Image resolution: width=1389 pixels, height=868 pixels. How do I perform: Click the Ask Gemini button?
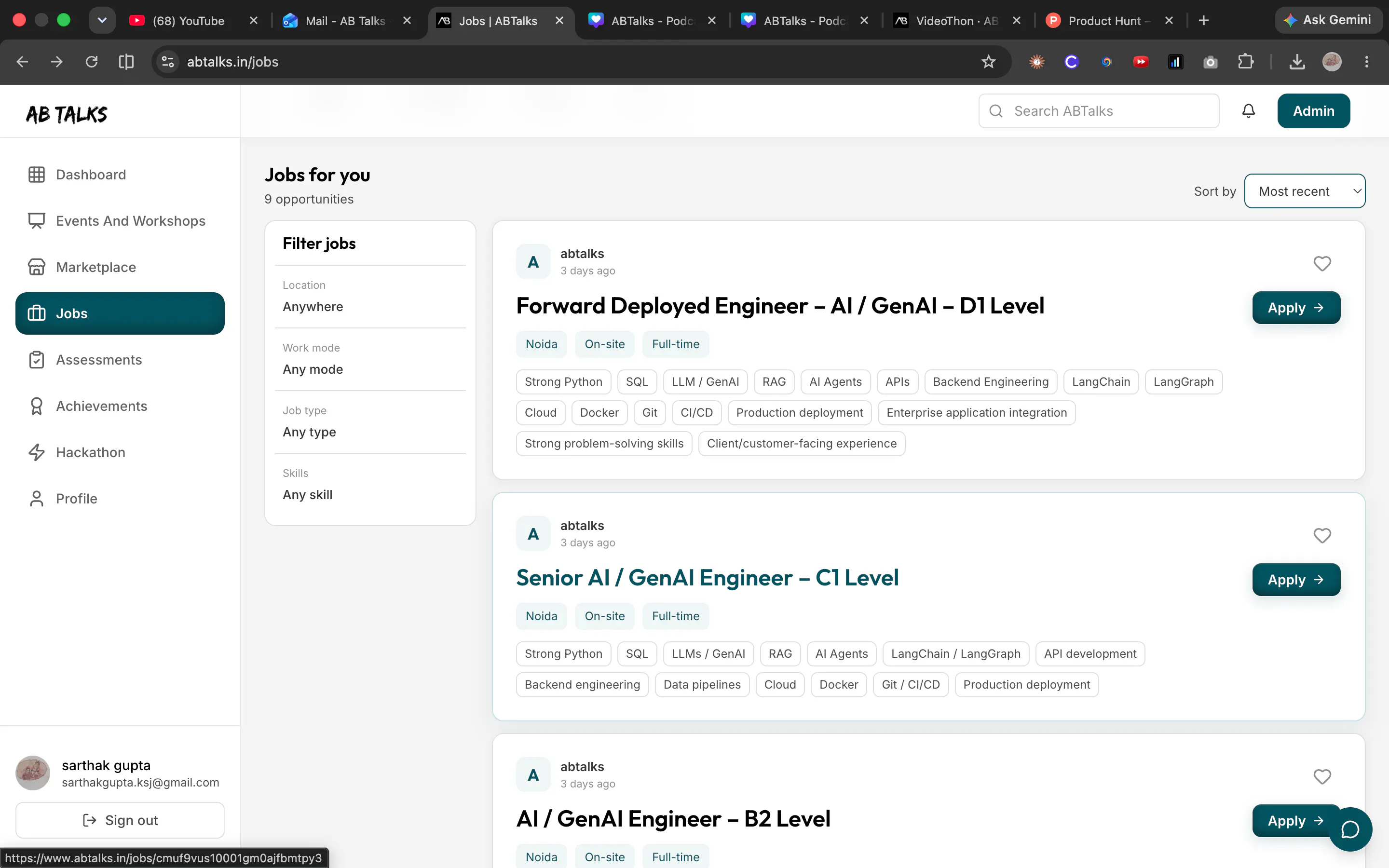[1328, 21]
